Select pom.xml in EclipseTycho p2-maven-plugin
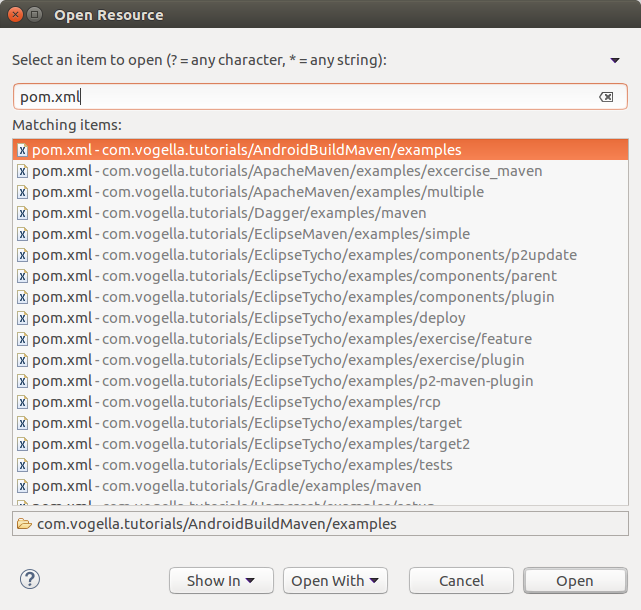Image resolution: width=641 pixels, height=610 pixels. click(x=320, y=381)
